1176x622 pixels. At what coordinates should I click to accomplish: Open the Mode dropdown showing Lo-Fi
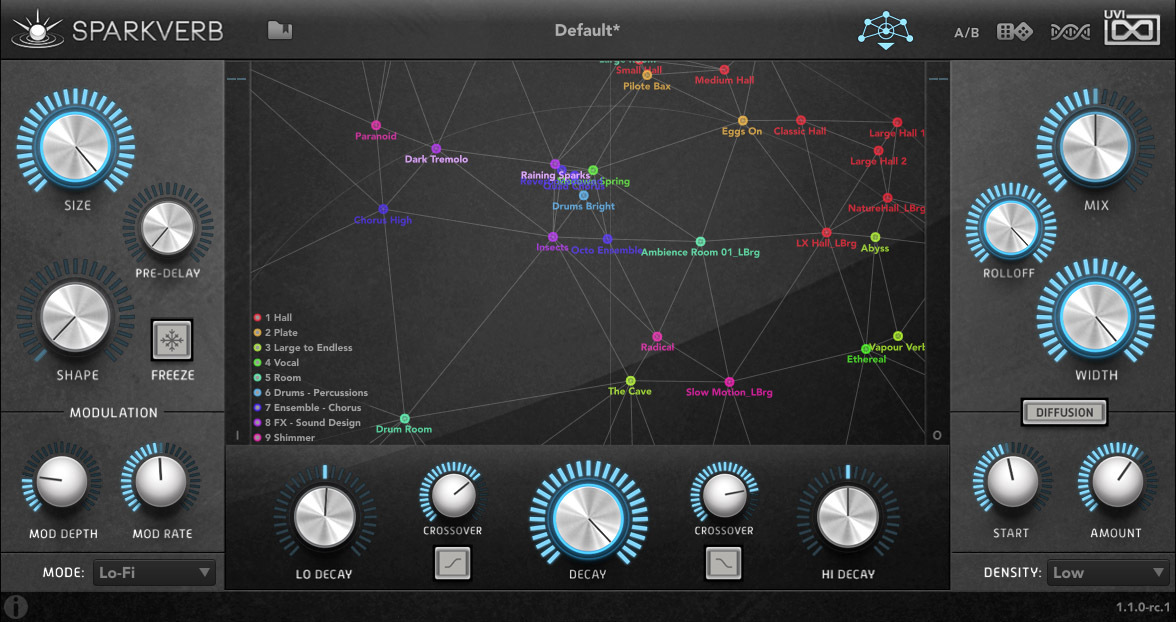pyautogui.click(x=154, y=572)
